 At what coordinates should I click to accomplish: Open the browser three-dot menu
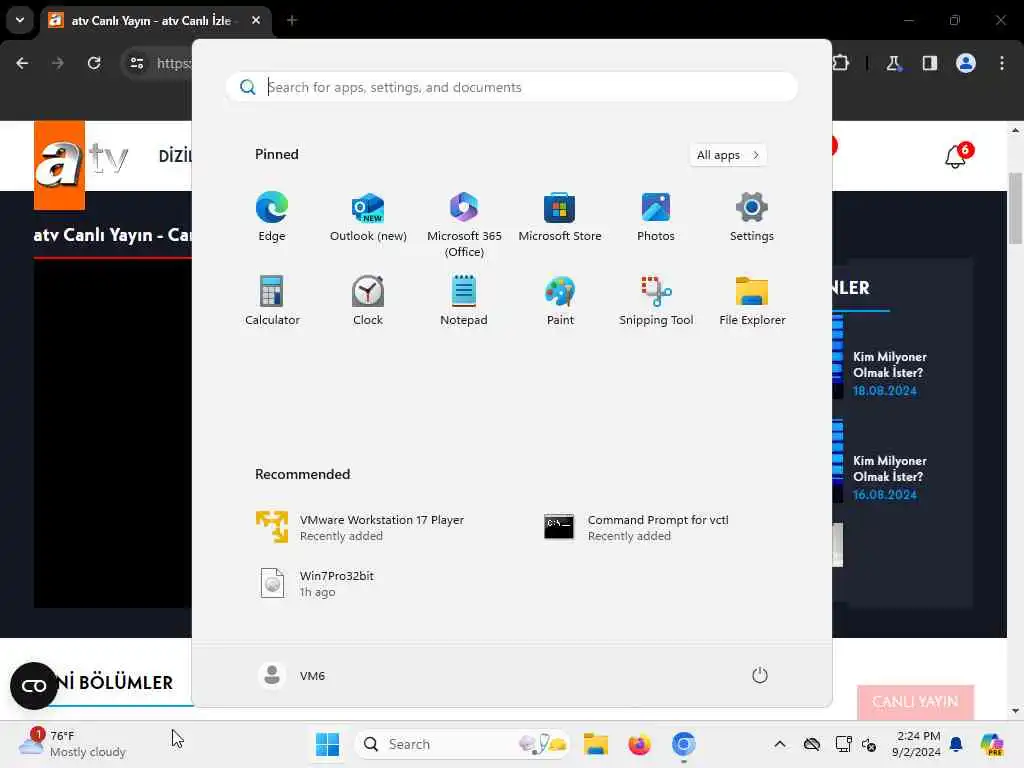click(1002, 63)
